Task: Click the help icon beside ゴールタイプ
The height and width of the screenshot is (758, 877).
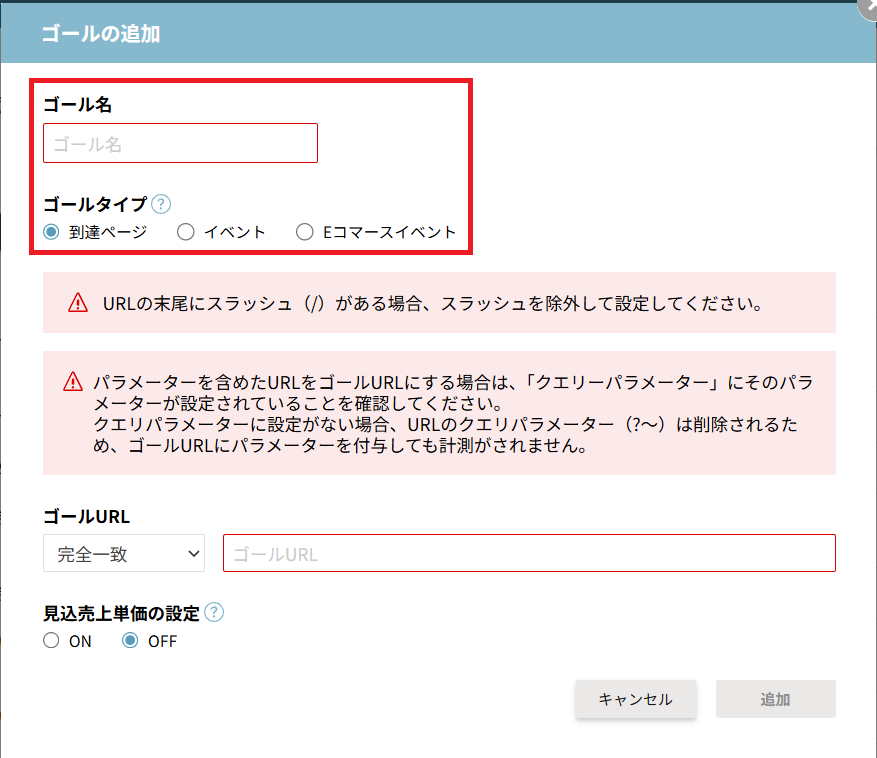Action: pos(161,204)
